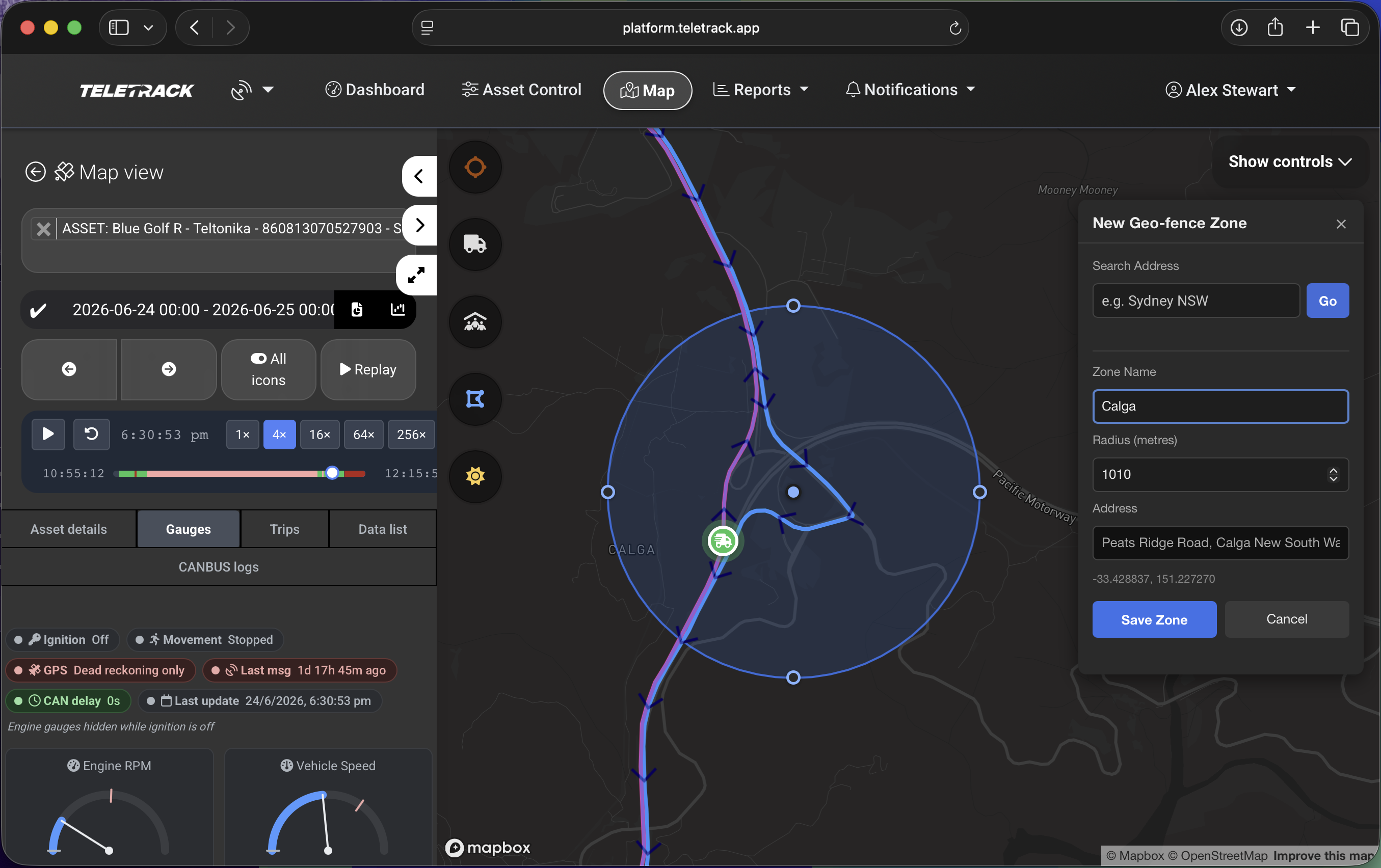Image resolution: width=1381 pixels, height=868 pixels.
Task: Click the Safari share icon
Action: (x=1275, y=27)
